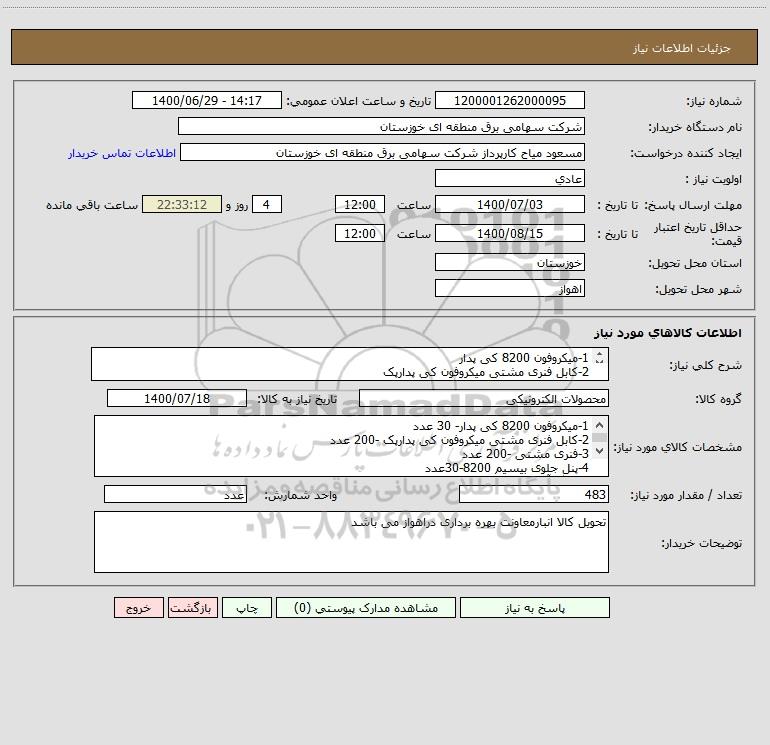Click گروه کالا field محصولات الکترونیکی
This screenshot has height=745, width=770.
click(484, 398)
